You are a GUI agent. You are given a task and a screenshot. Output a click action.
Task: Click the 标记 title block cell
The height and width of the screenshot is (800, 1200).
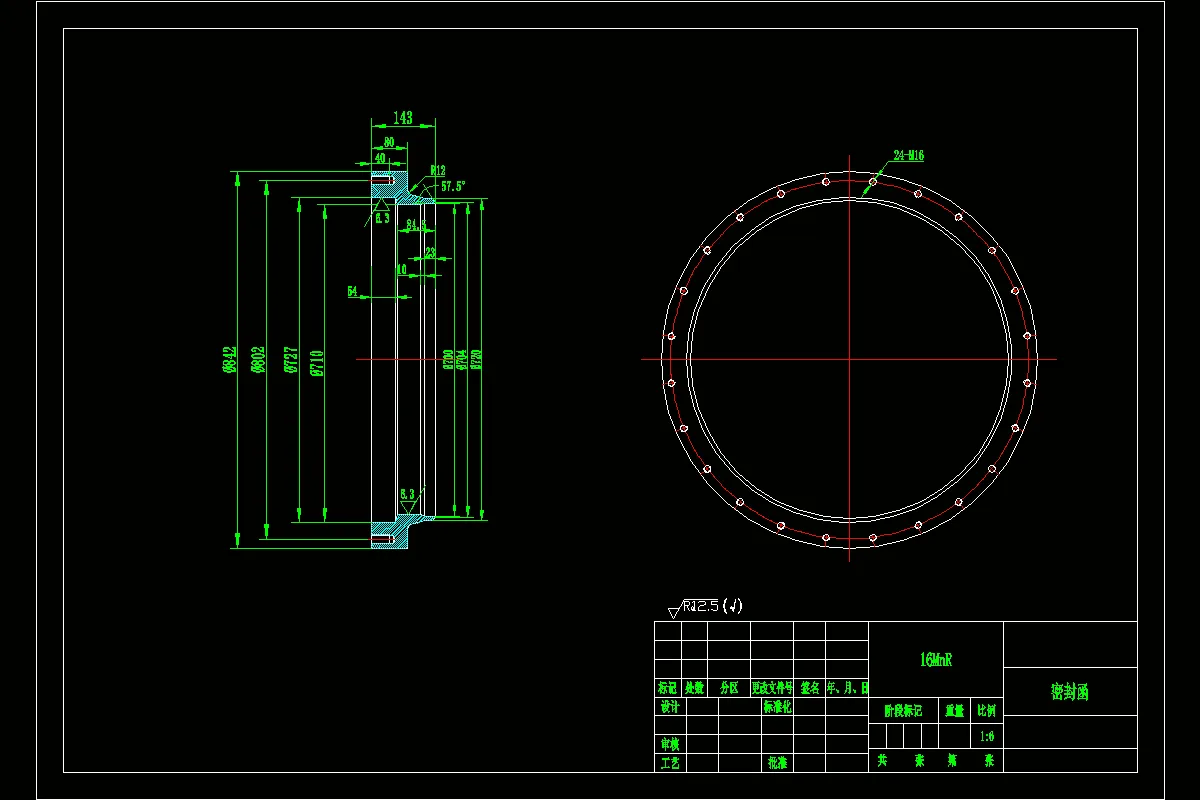(x=668, y=688)
